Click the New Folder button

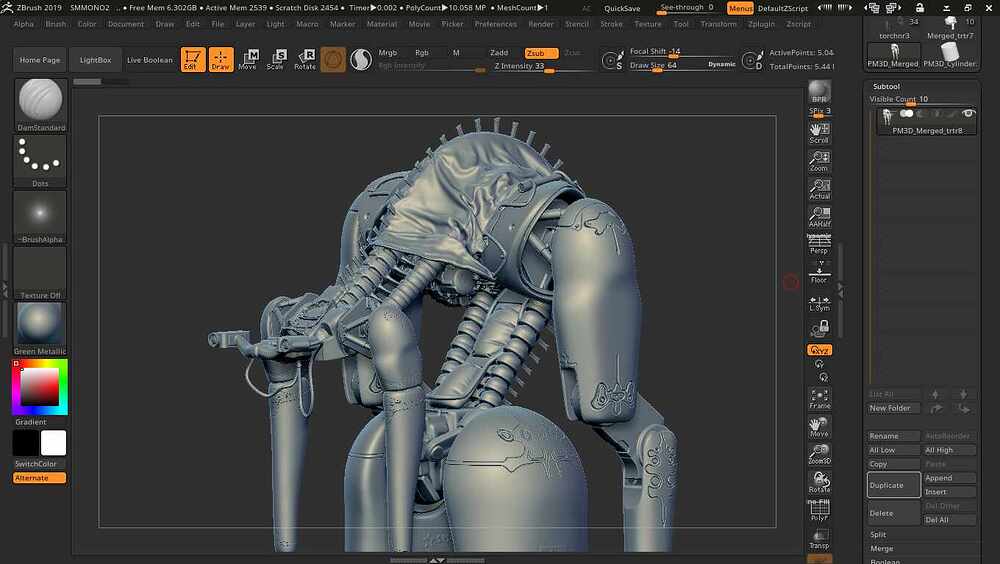(x=894, y=408)
